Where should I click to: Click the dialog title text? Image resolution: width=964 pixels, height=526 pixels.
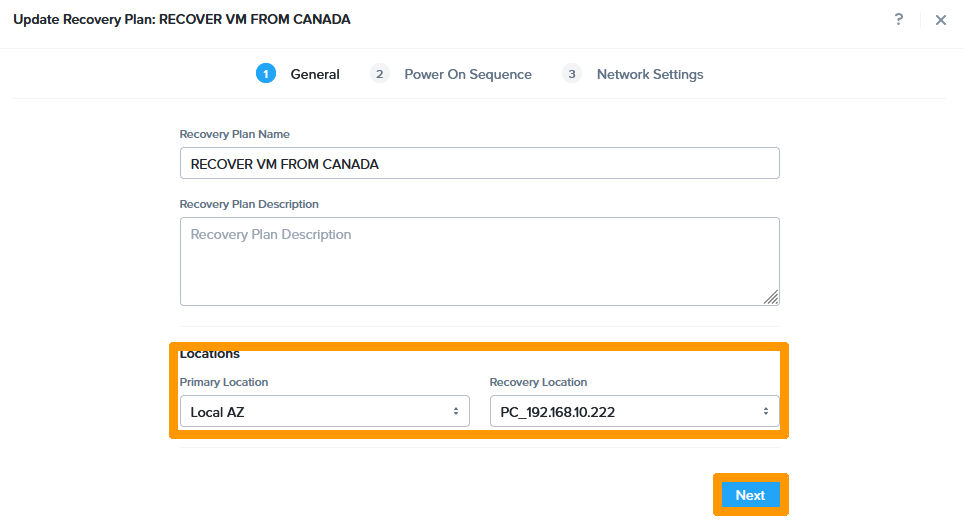[x=181, y=20]
